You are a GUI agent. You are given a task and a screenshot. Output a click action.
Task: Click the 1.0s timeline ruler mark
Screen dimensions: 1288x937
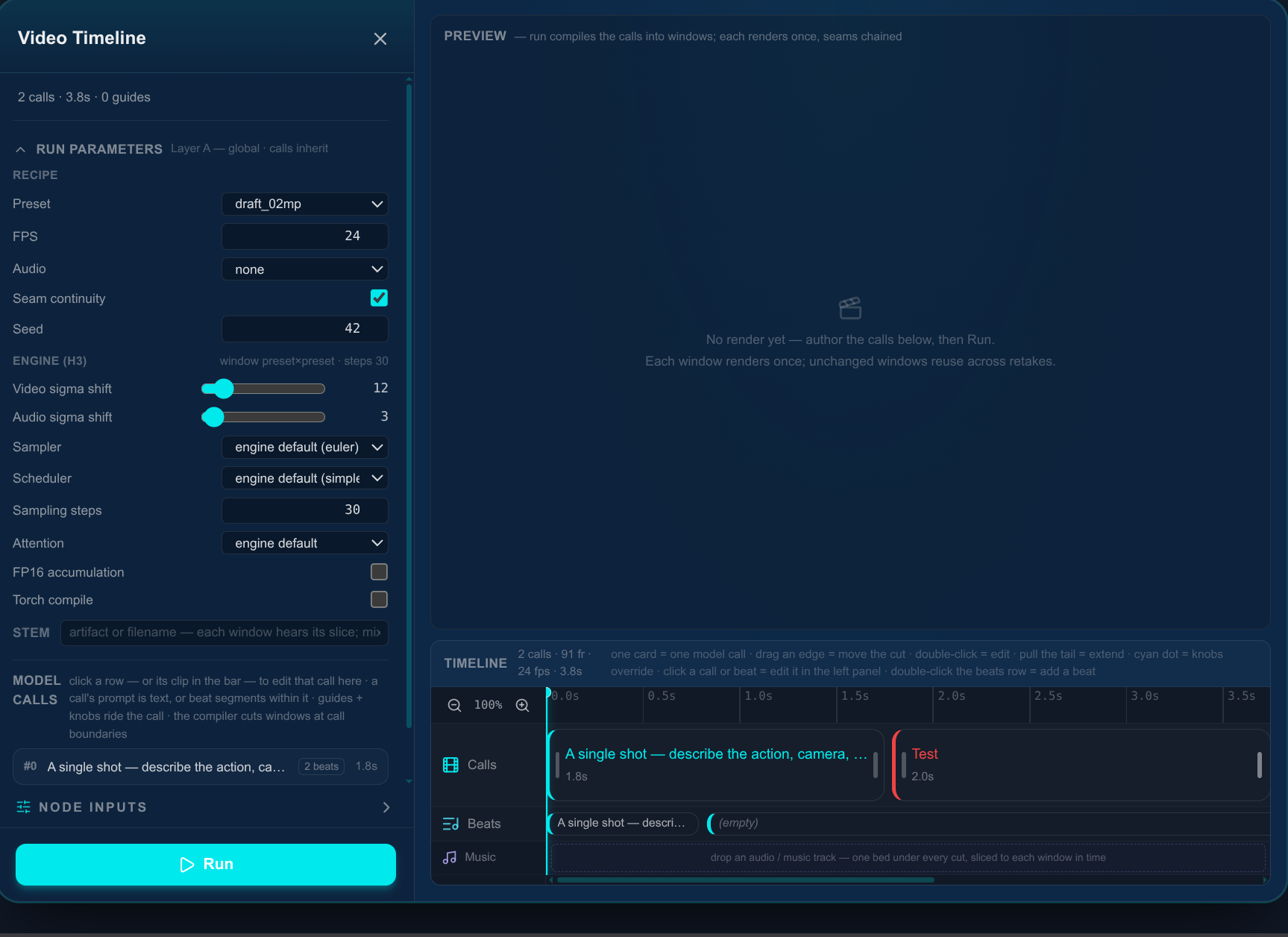pyautogui.click(x=758, y=696)
